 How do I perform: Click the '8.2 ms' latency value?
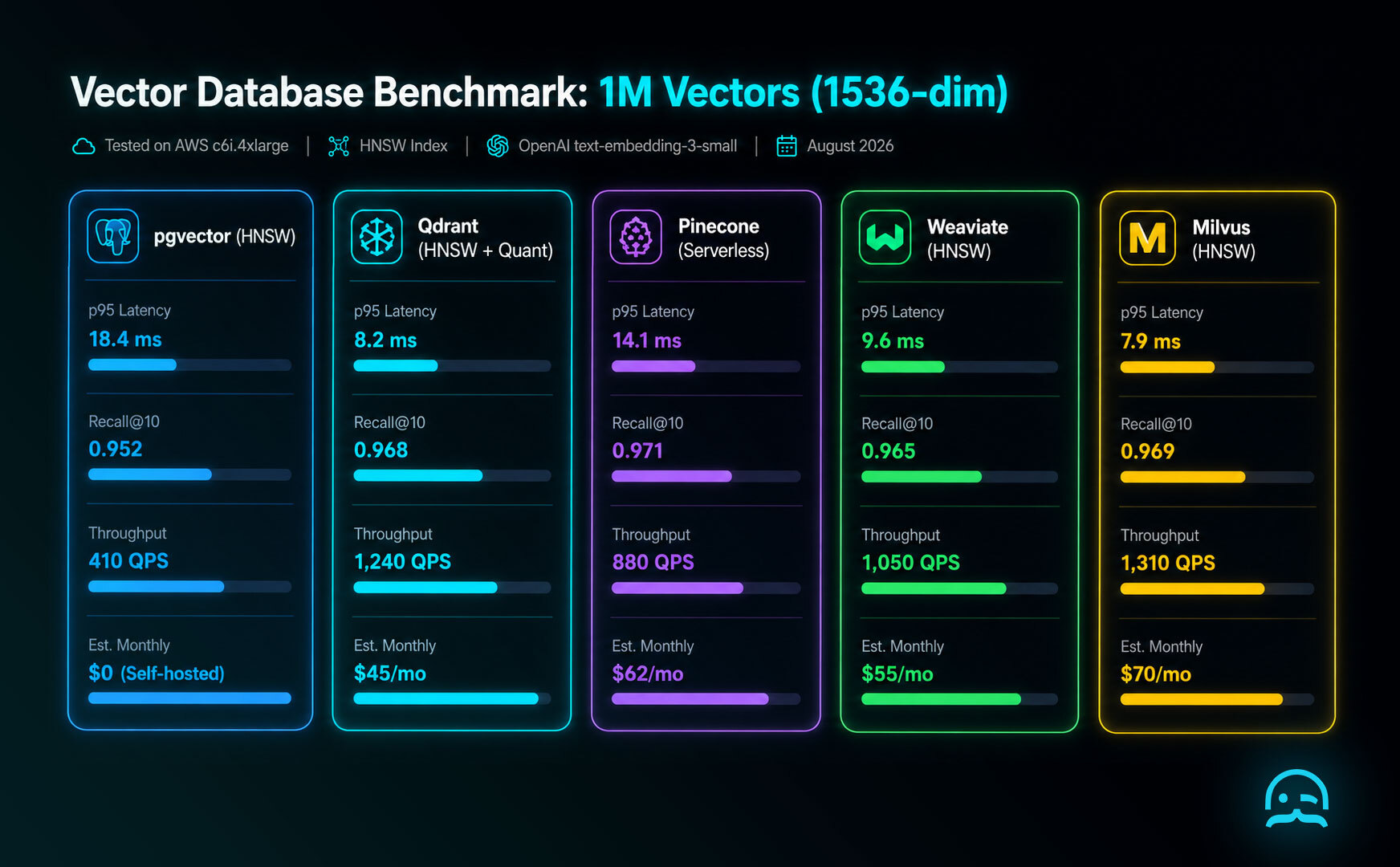(385, 340)
